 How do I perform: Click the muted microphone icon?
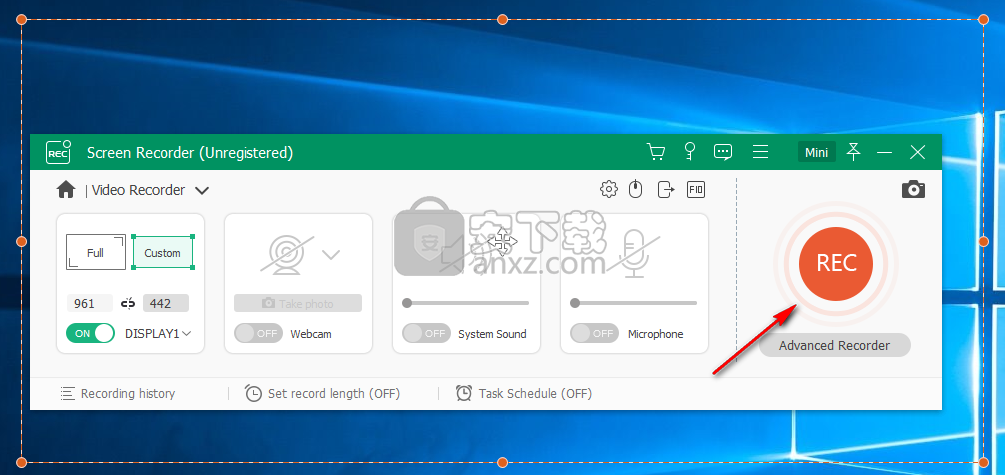(635, 254)
